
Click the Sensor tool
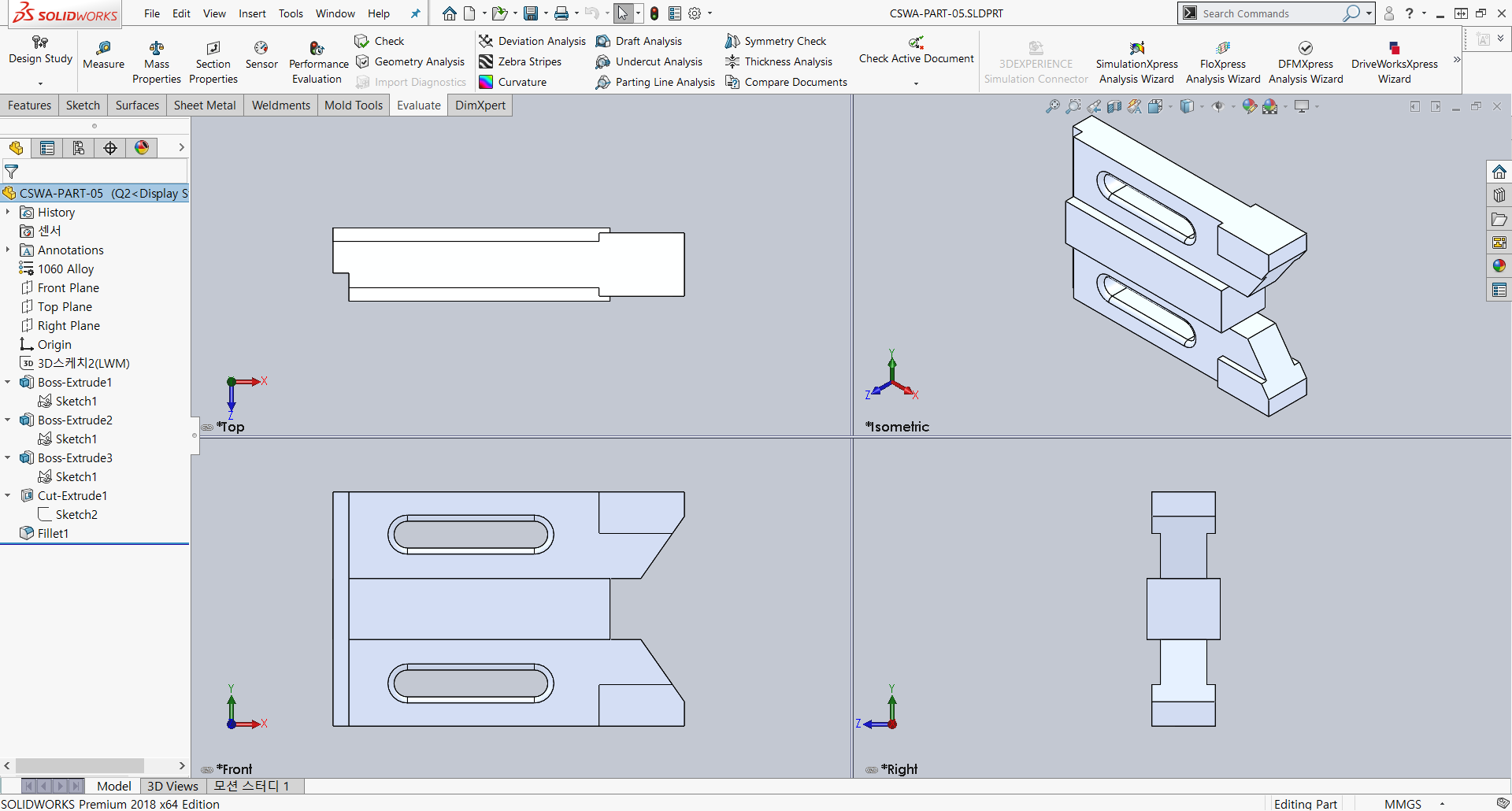click(261, 55)
